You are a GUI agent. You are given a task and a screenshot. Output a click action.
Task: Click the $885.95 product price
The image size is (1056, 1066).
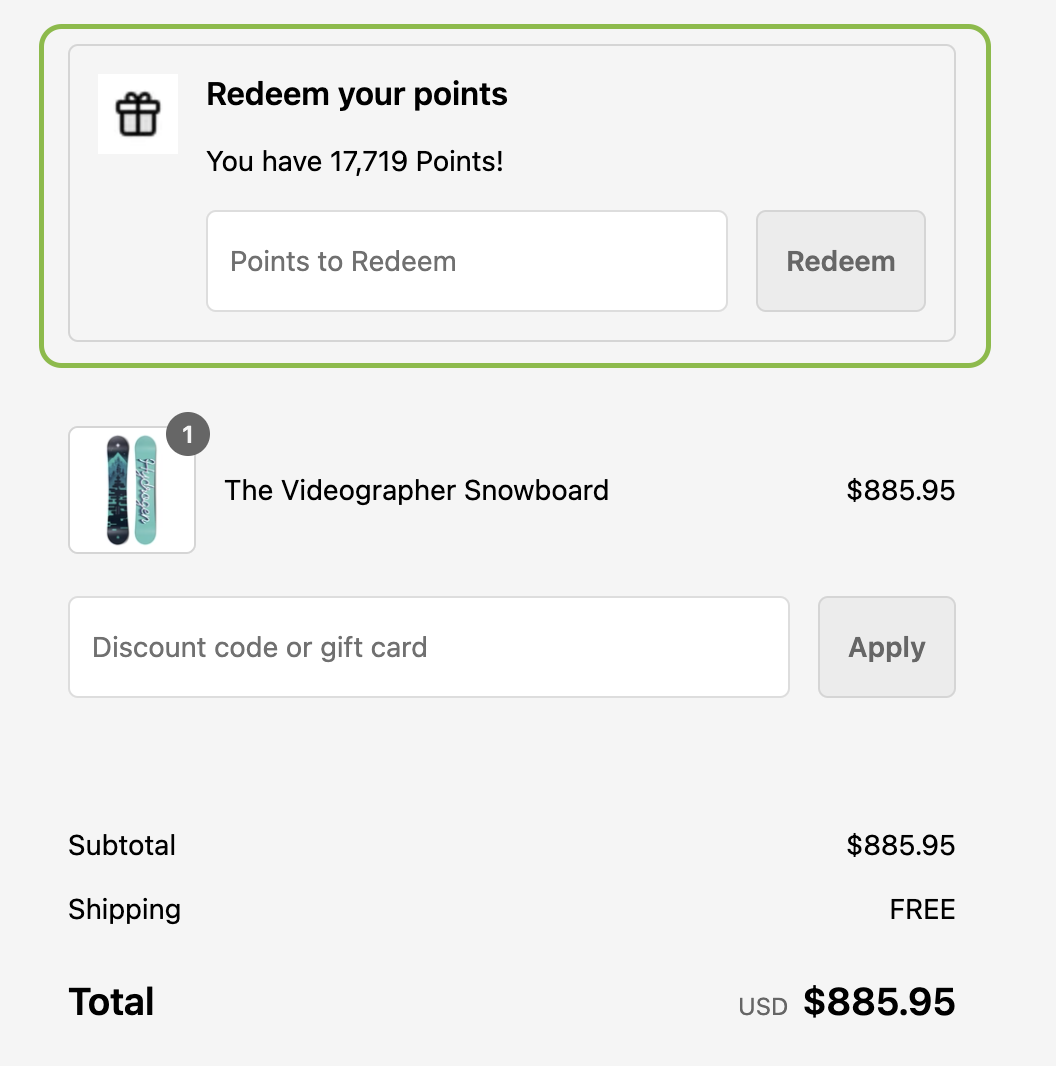[902, 490]
